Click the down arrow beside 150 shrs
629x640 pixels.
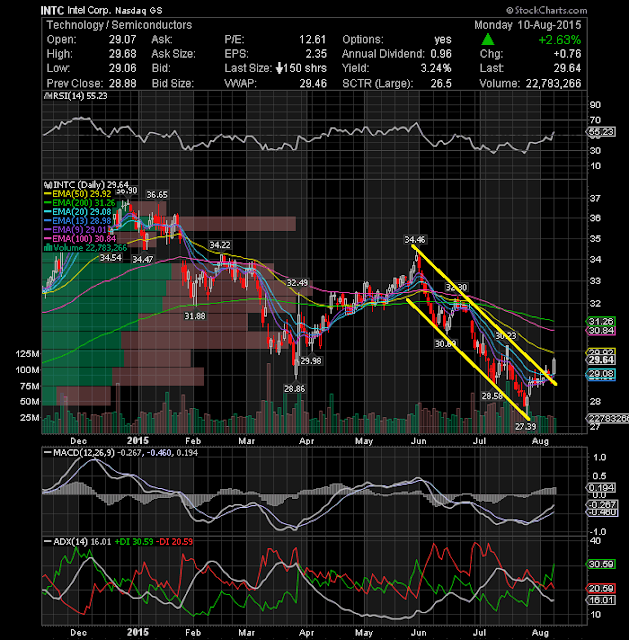tap(279, 68)
